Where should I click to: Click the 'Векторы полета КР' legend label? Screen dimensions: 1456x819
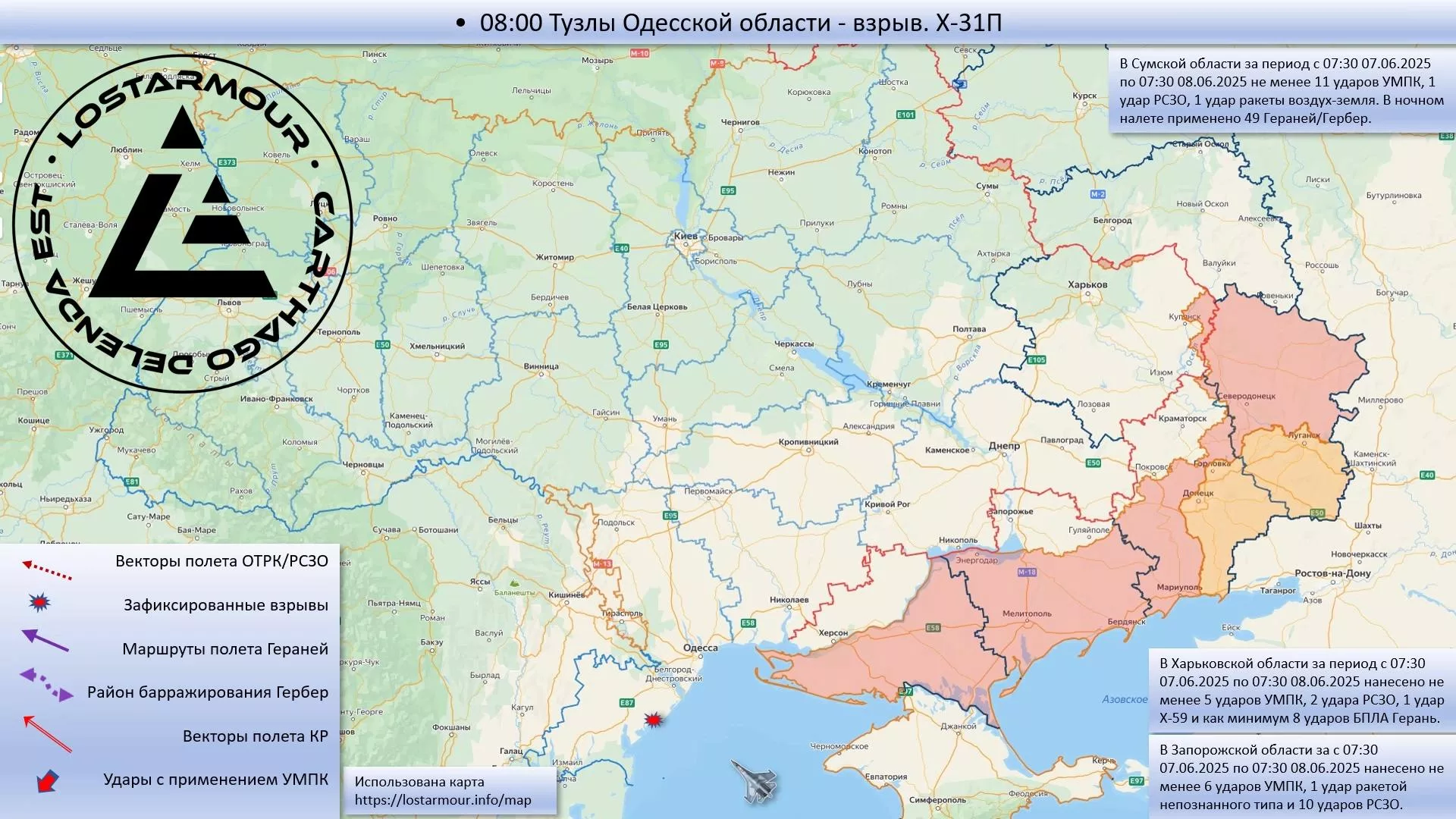(x=255, y=736)
